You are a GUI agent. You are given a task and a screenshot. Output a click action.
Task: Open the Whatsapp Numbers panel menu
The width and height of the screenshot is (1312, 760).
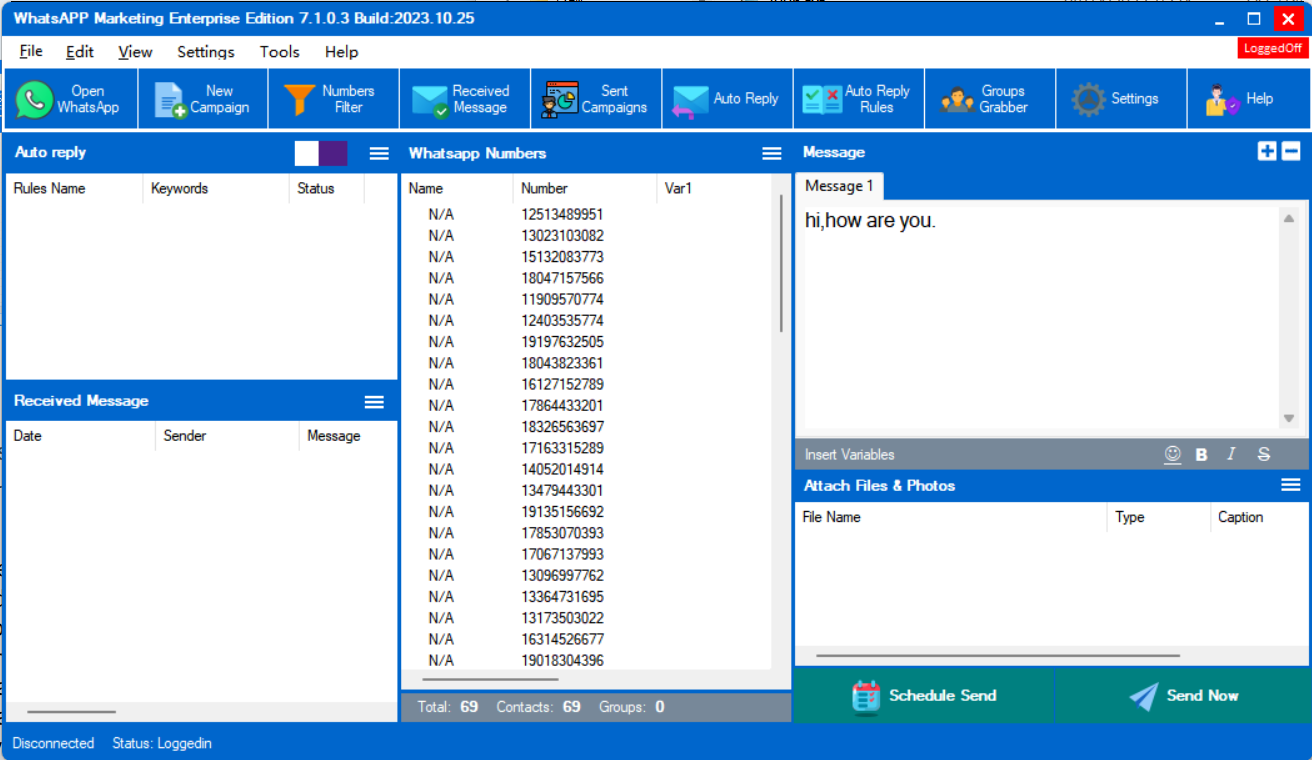771,153
